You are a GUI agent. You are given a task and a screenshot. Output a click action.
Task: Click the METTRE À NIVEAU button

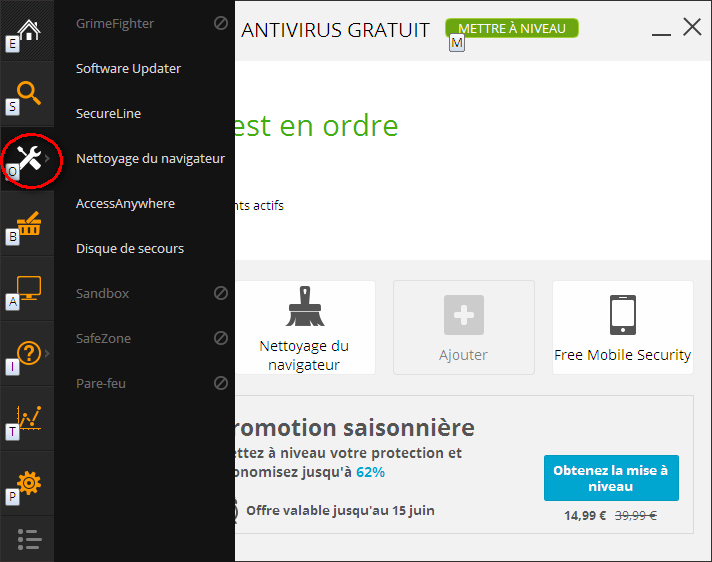pos(512,28)
